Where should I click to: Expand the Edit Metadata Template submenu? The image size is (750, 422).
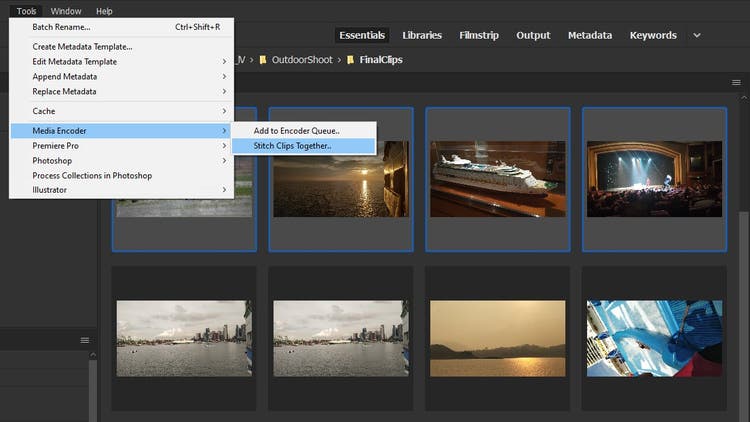pyautogui.click(x=121, y=62)
